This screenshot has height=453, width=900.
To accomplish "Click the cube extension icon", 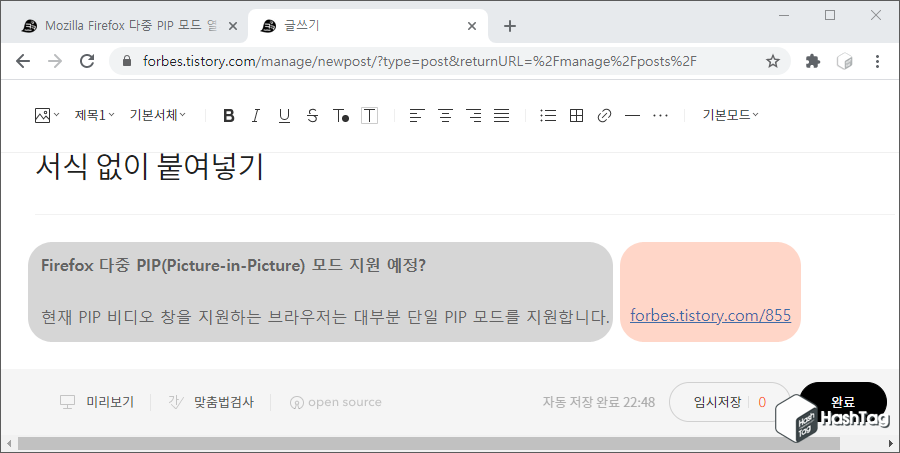I will [845, 61].
